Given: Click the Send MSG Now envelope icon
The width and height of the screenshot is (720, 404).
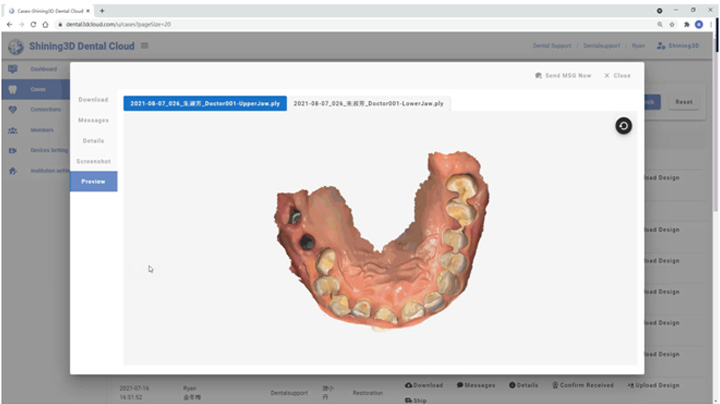Looking at the screenshot, I should [x=539, y=75].
